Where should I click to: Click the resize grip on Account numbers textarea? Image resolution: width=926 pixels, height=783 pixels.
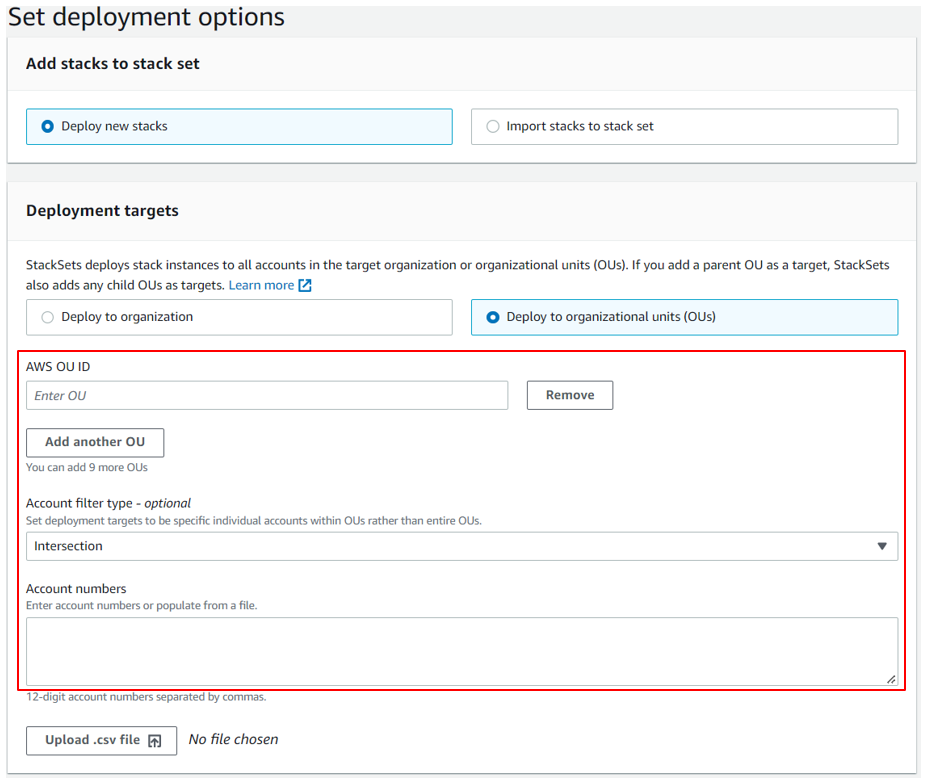[890, 676]
